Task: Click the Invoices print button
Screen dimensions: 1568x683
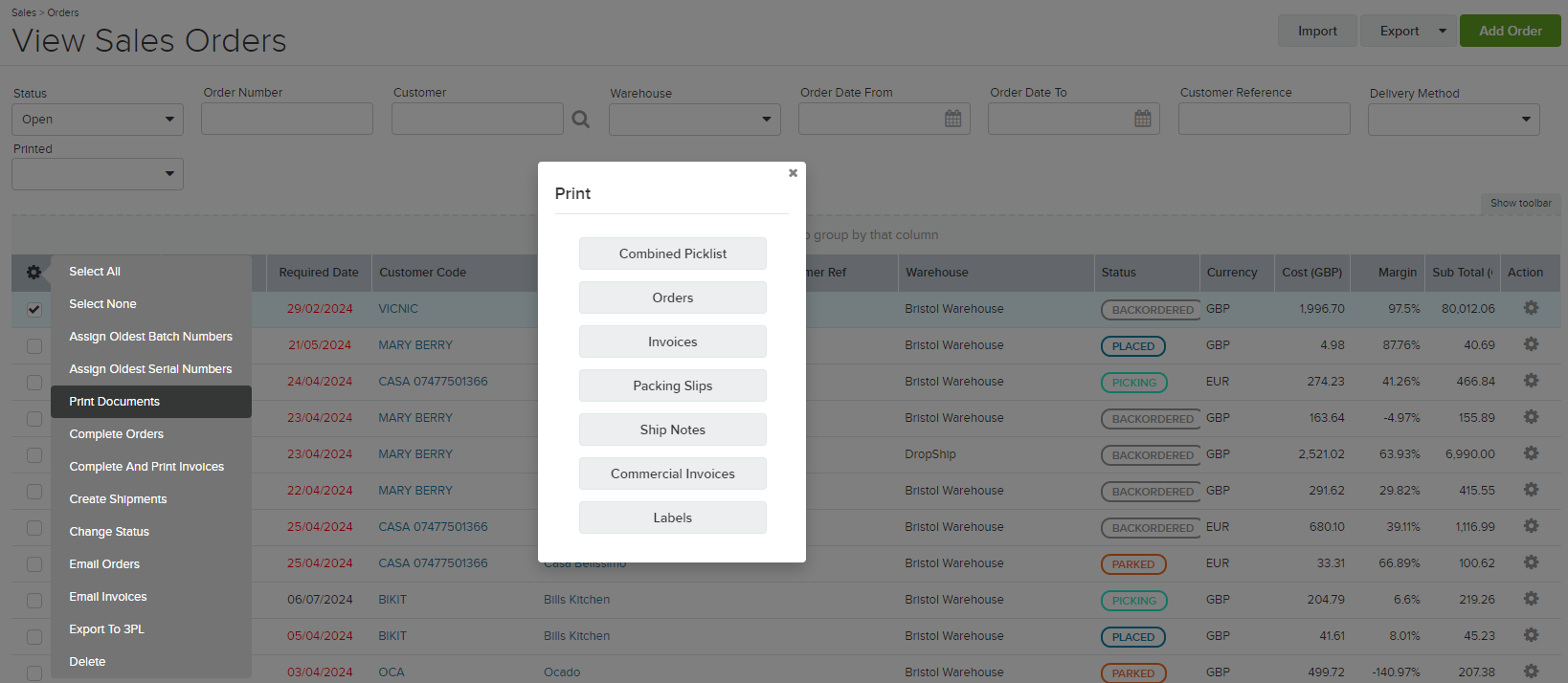Action: [x=673, y=341]
